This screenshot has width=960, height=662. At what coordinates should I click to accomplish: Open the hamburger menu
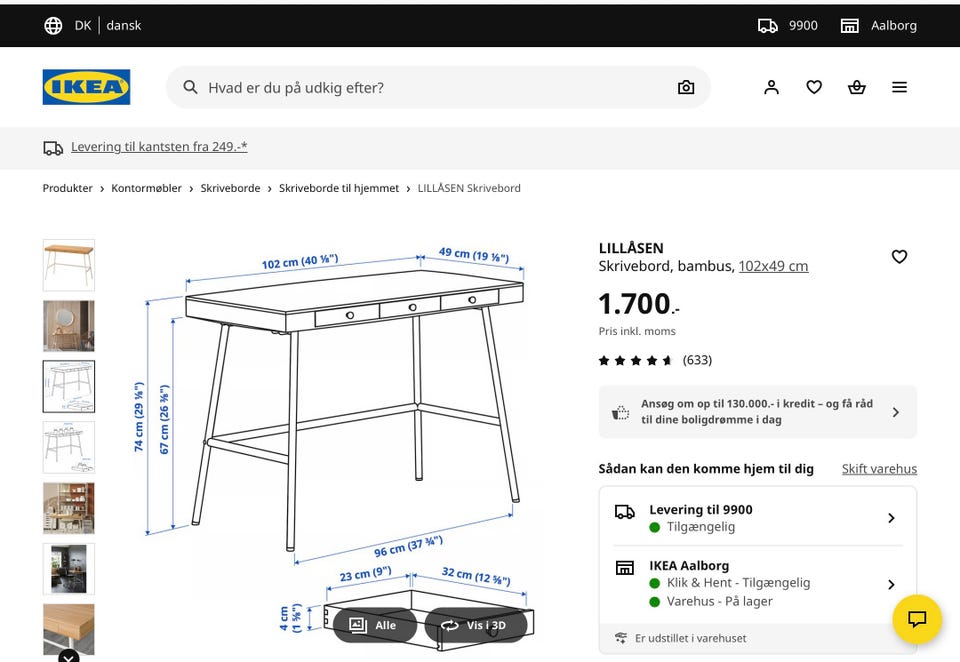[899, 88]
